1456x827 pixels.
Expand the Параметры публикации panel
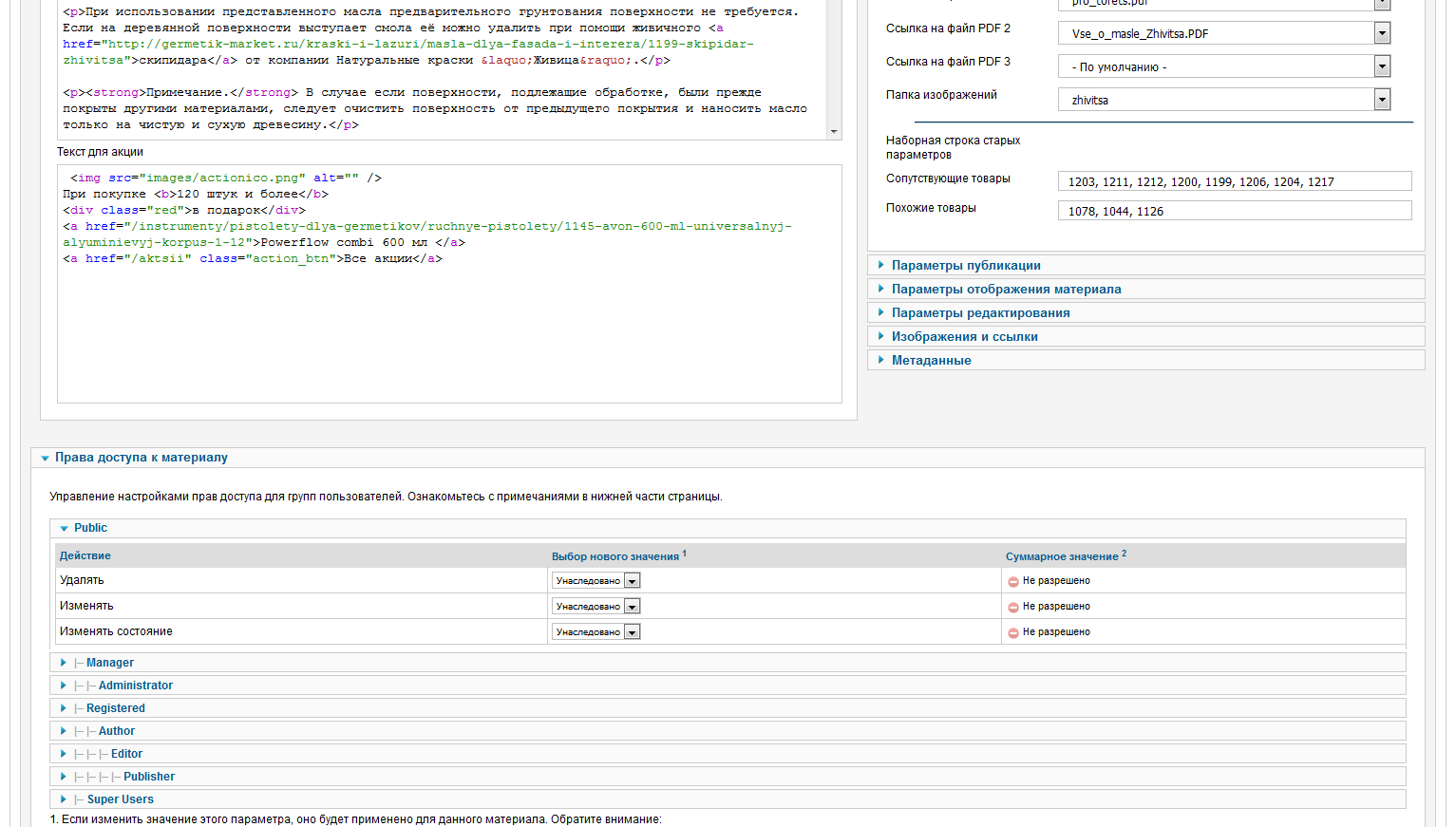click(x=966, y=266)
